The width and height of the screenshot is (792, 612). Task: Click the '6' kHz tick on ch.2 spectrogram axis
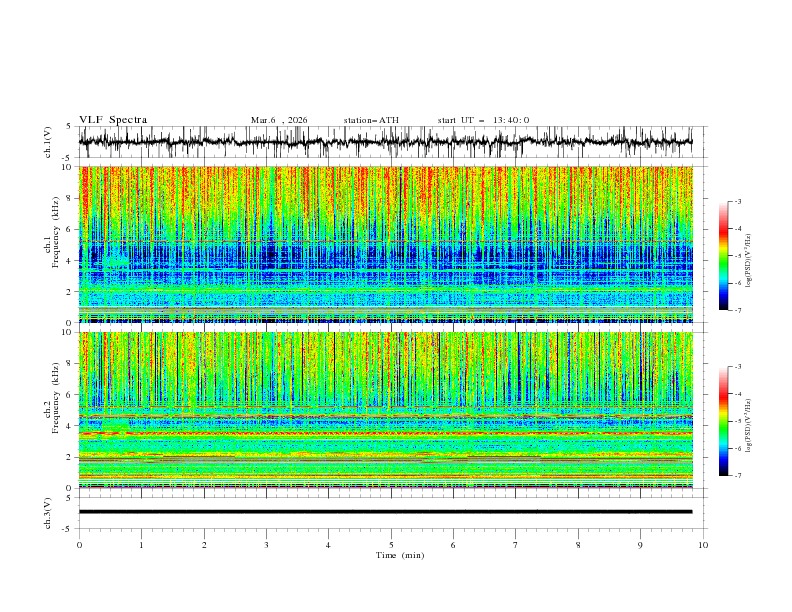[70, 395]
